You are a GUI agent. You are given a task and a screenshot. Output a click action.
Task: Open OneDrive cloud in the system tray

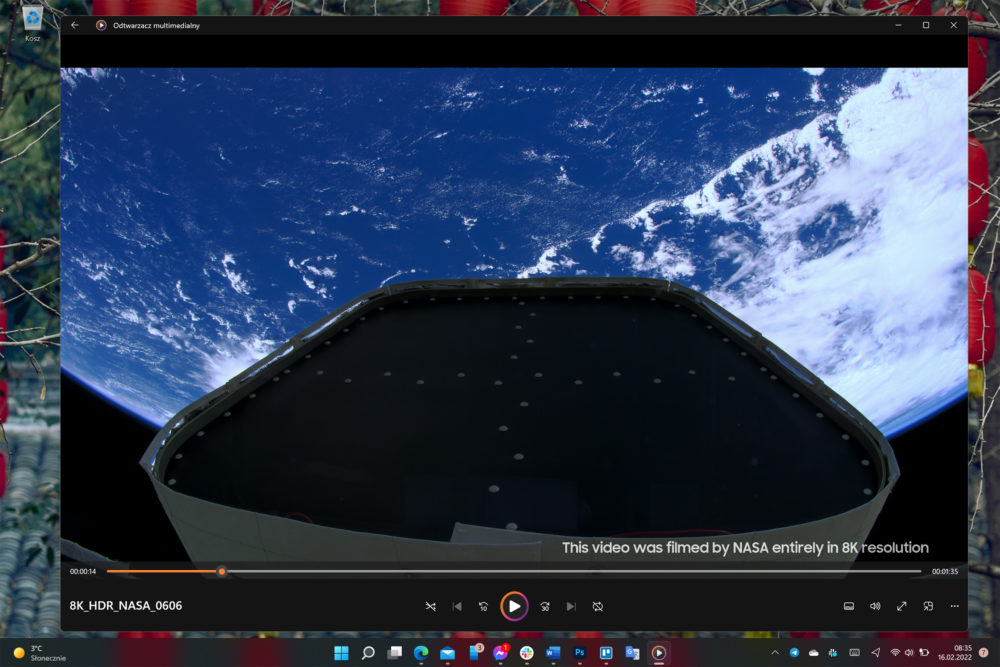814,652
